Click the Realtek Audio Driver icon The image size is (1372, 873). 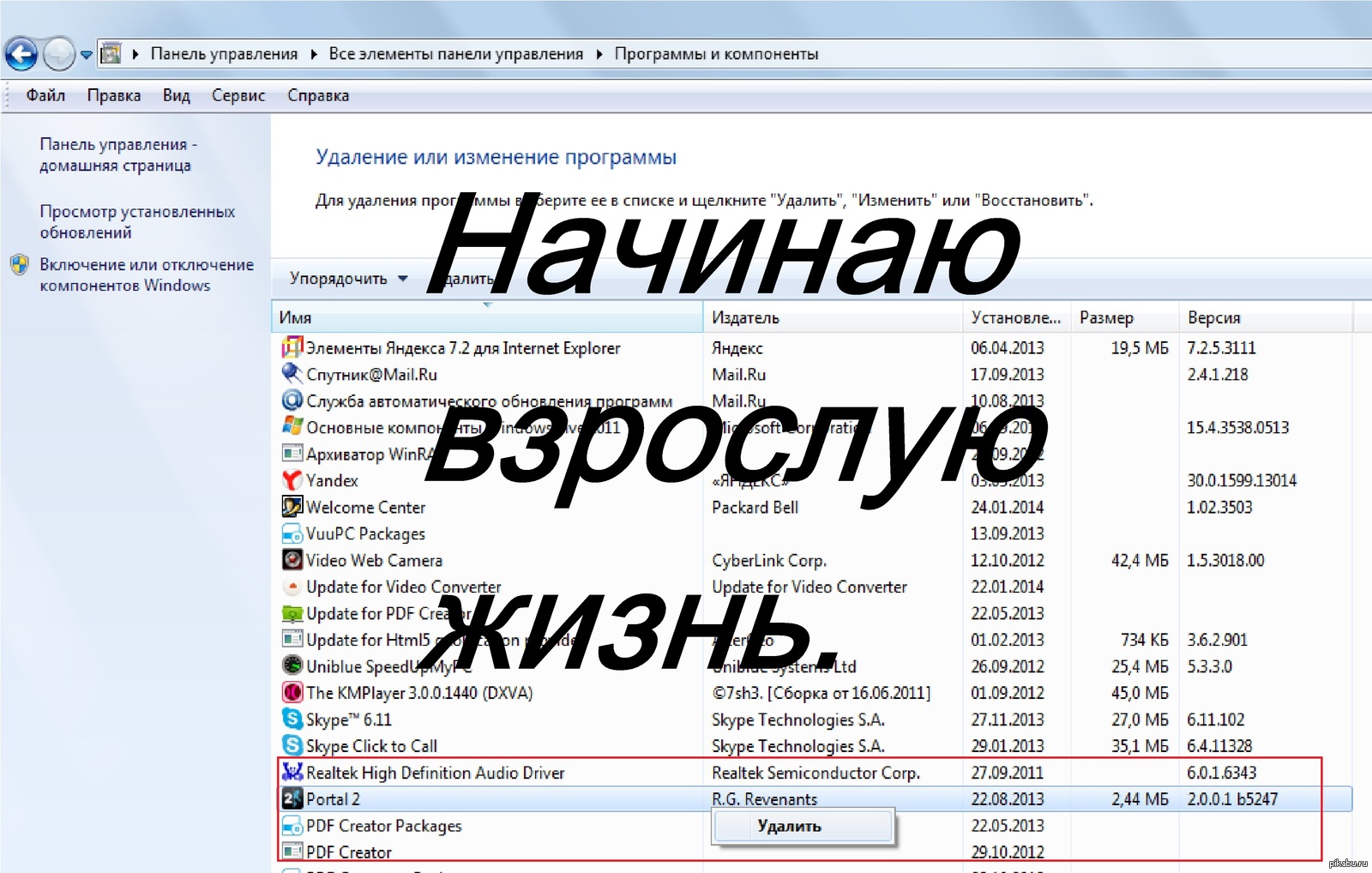pyautogui.click(x=292, y=772)
